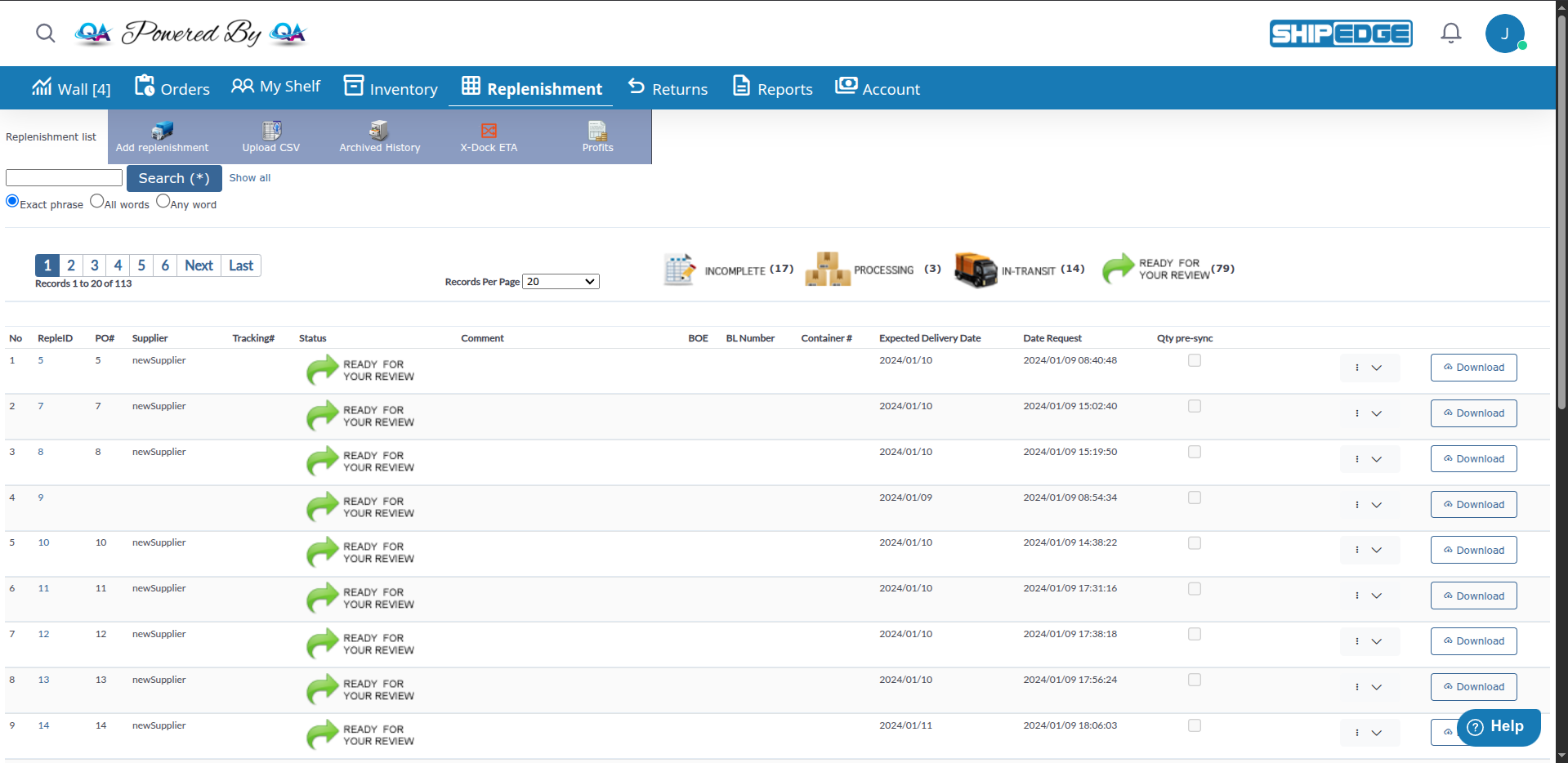The image size is (1568, 763).
Task: Select the Any word radio button
Action: [x=163, y=200]
